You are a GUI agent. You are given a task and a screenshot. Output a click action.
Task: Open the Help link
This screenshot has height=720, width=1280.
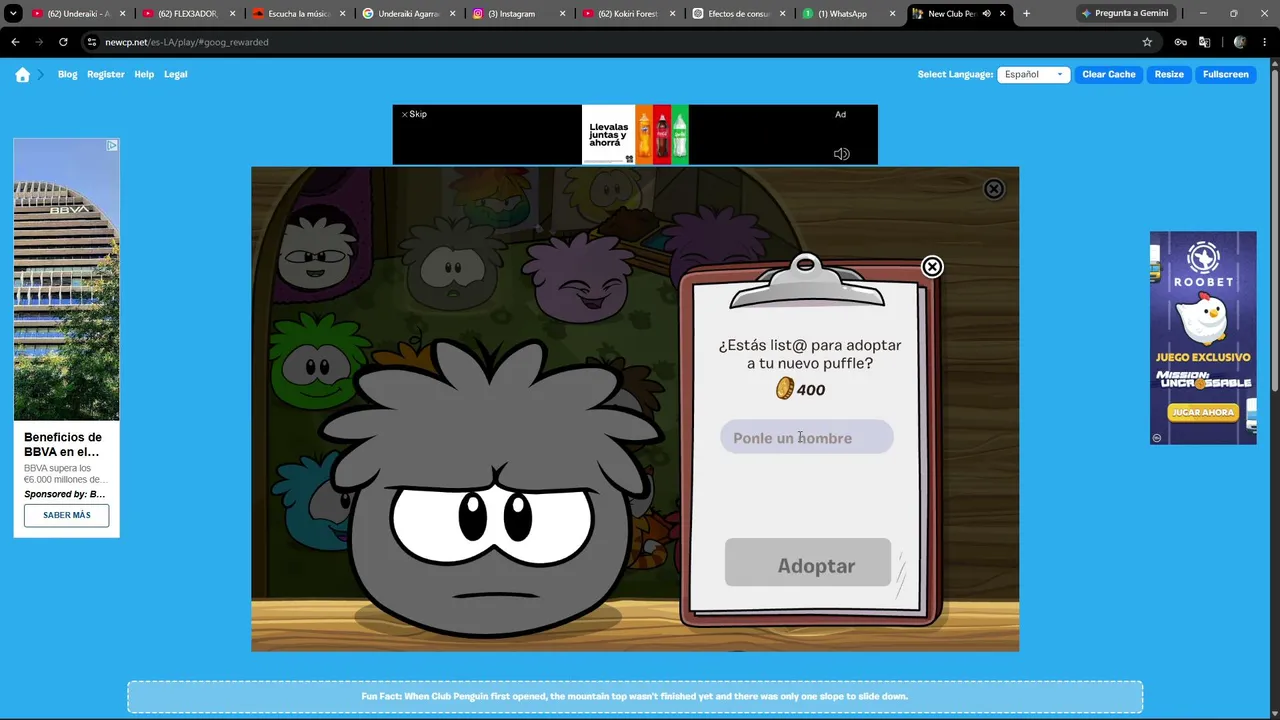point(144,74)
